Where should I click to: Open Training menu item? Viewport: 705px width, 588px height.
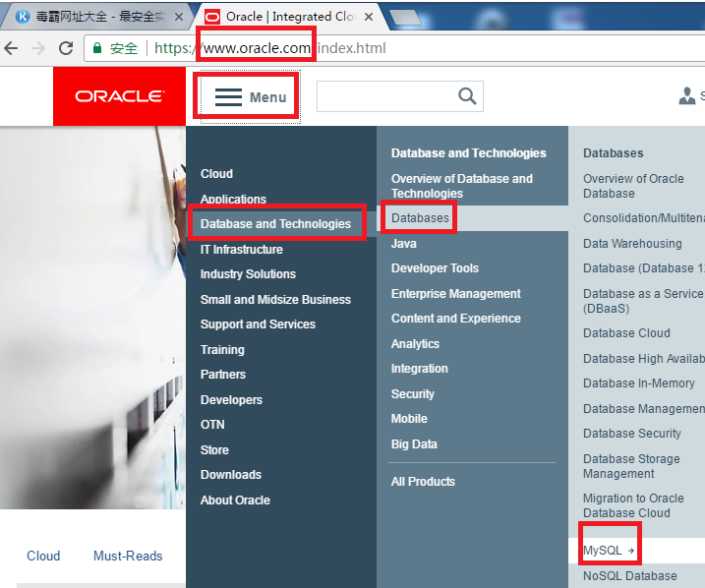coord(223,350)
